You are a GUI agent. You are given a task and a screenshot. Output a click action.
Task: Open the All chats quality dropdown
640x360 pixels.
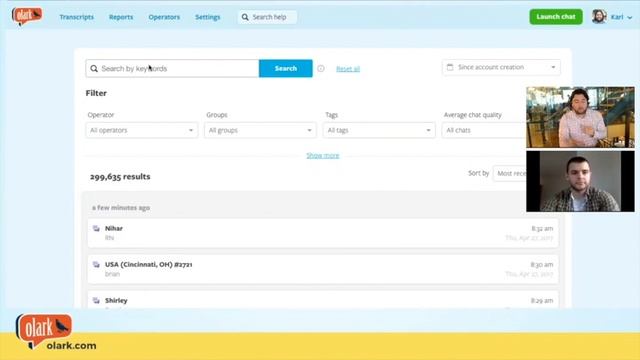point(484,130)
